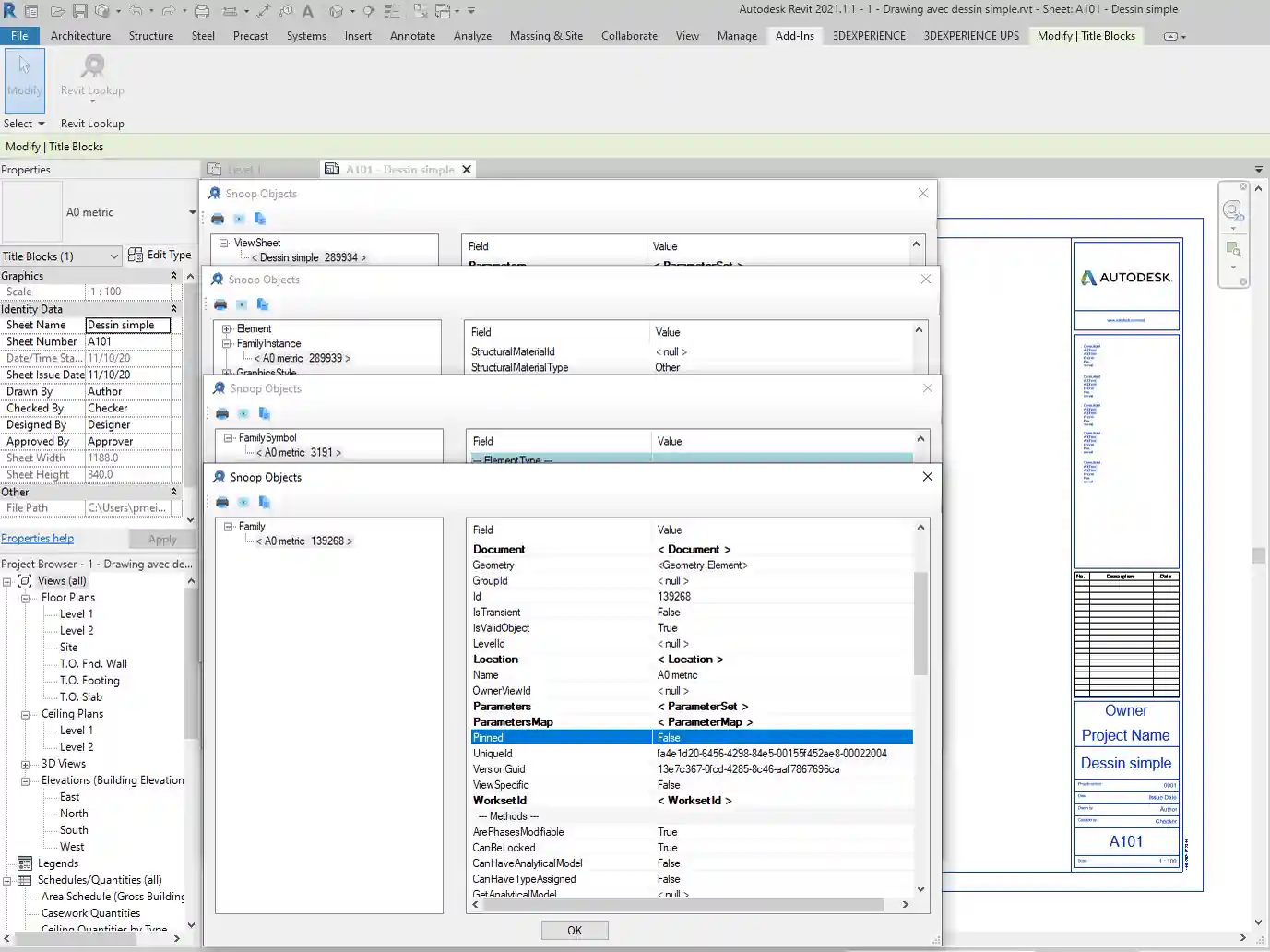Screen dimensions: 1270x952
Task: Click the print icon in the Family Snoop Objects dialog
Action: (222, 502)
